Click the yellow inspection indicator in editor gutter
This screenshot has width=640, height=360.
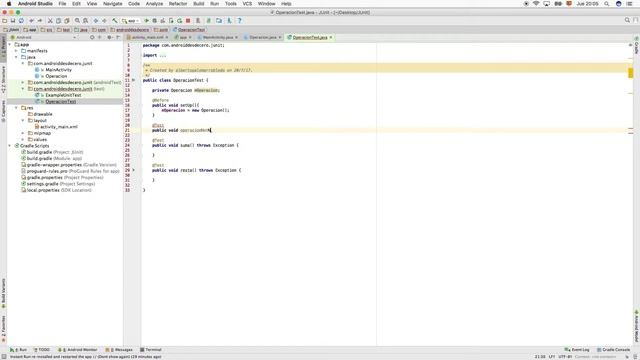[x=630, y=73]
